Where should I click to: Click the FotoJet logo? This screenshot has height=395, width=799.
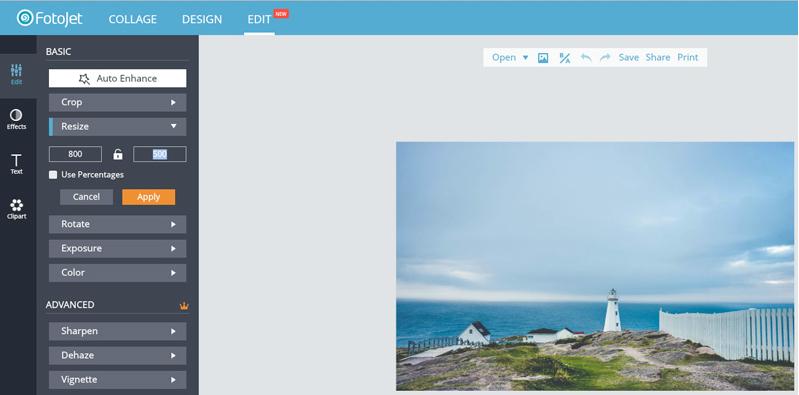point(49,18)
